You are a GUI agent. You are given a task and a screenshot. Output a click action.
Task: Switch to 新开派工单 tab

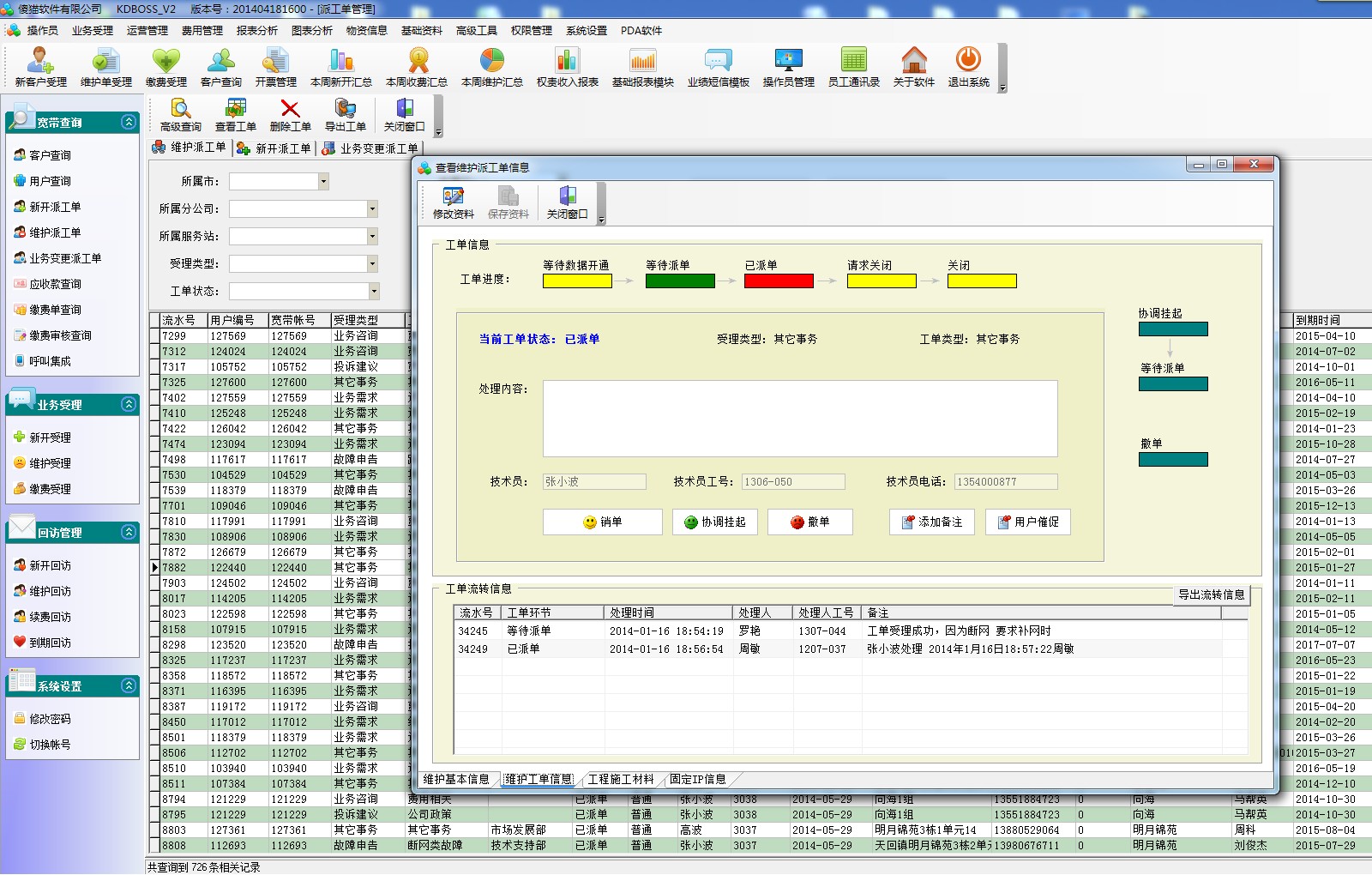[x=274, y=148]
